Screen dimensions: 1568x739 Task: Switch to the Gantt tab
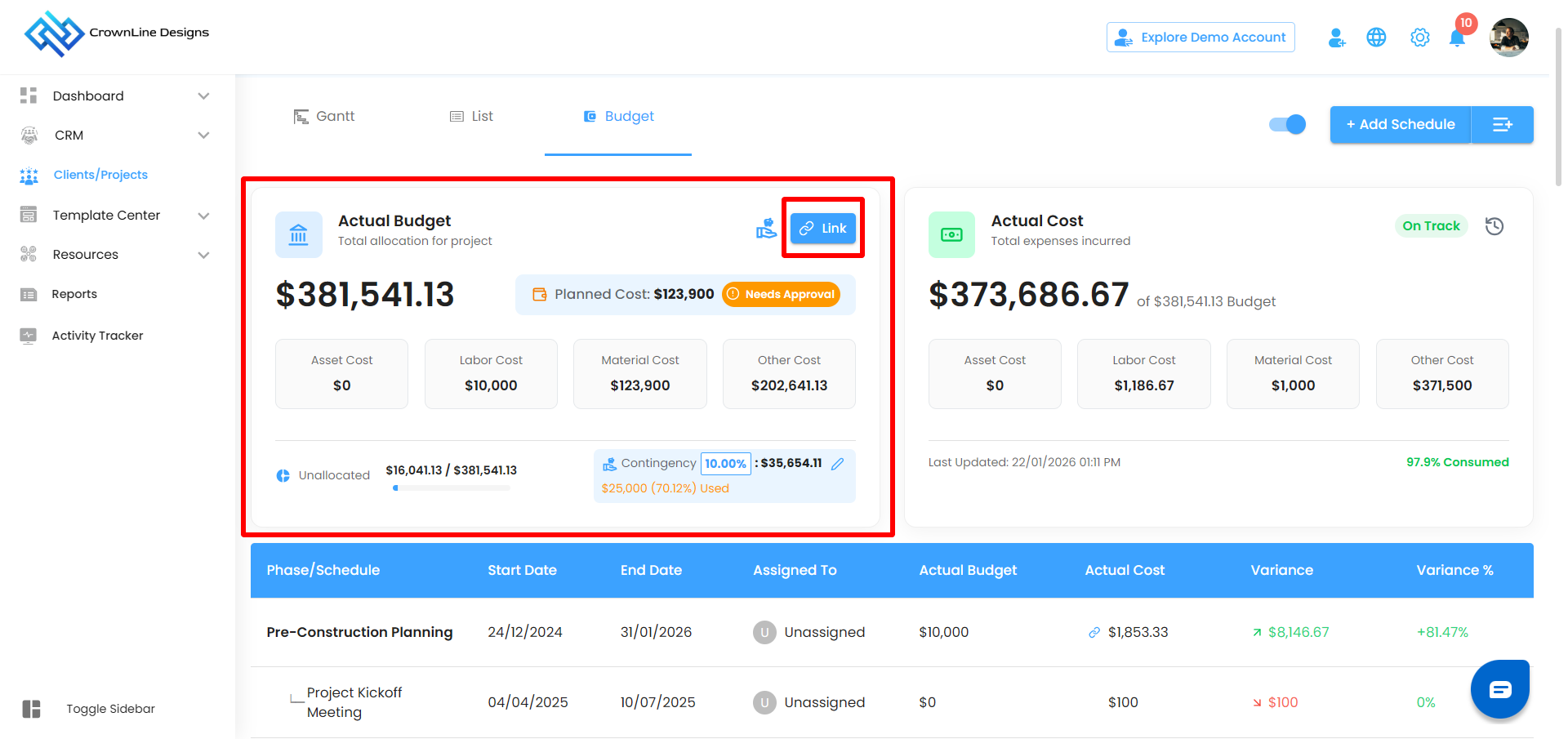[x=324, y=117]
